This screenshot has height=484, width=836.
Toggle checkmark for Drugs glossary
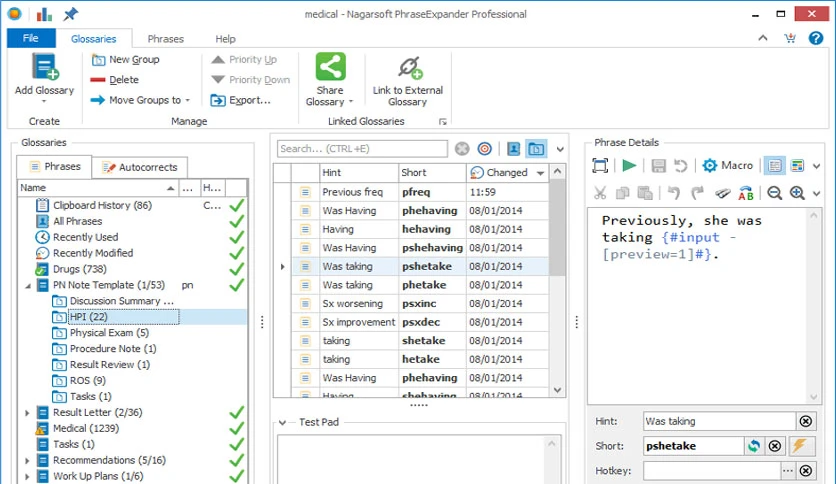pyautogui.click(x=237, y=269)
